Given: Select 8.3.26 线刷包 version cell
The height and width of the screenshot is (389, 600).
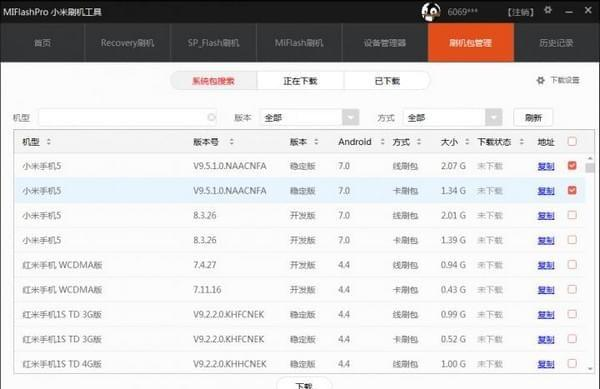Looking at the screenshot, I should click(205, 215).
